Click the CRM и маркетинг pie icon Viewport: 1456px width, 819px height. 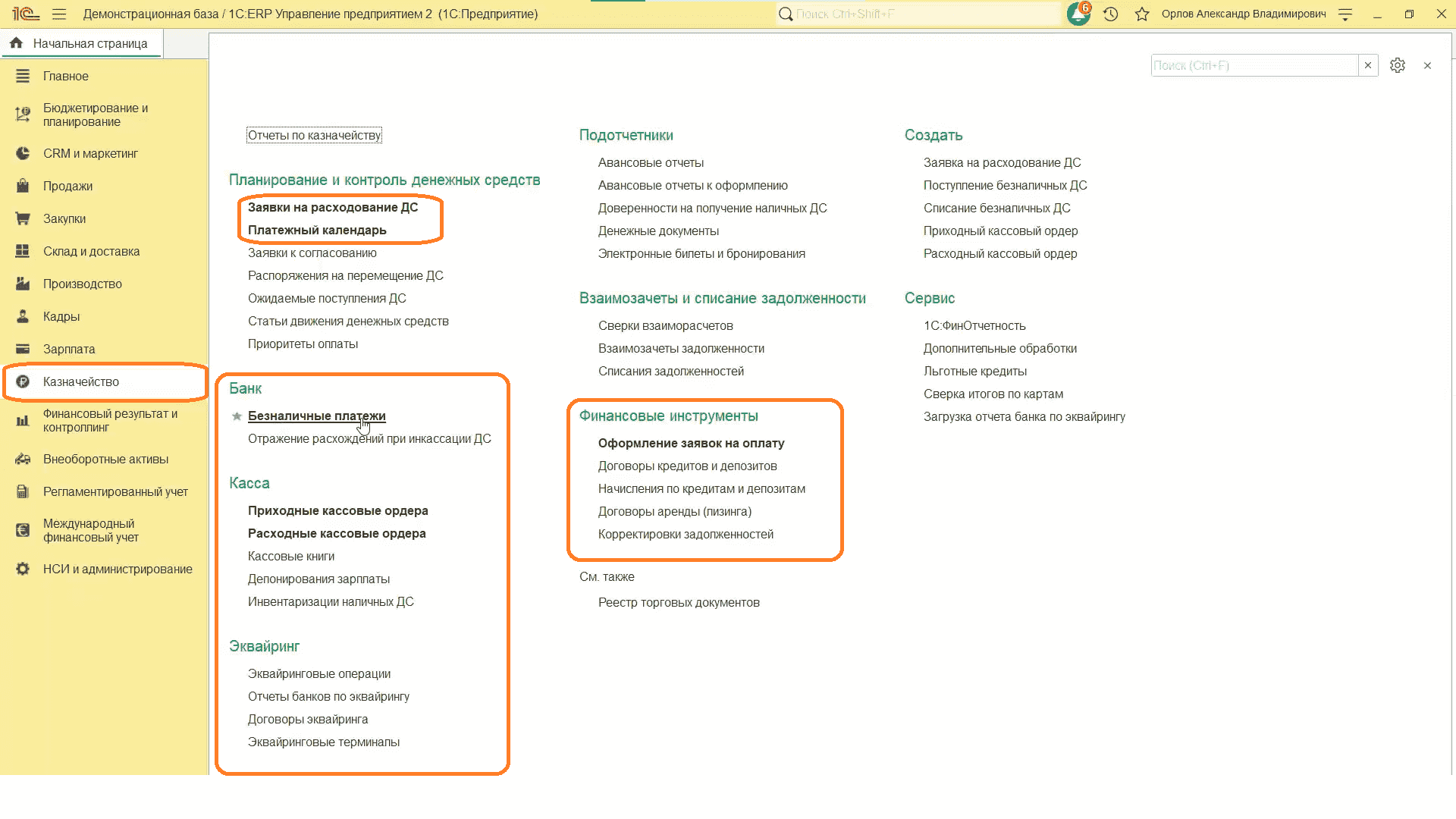(x=23, y=153)
